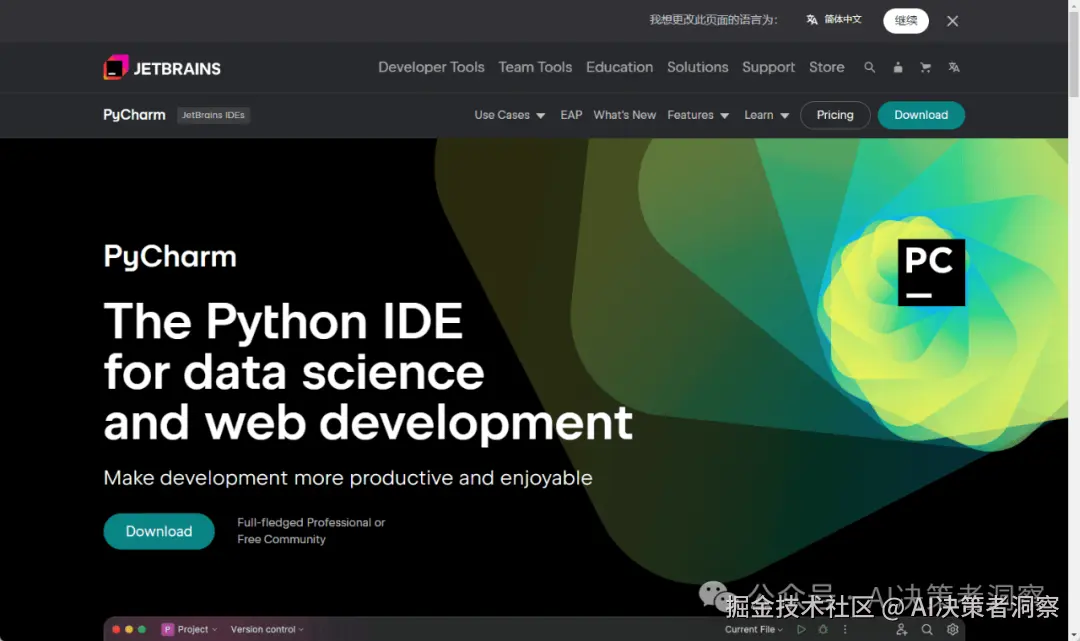Viewport: 1080px width, 641px height.
Task: Open the Education menu
Action: pos(619,67)
